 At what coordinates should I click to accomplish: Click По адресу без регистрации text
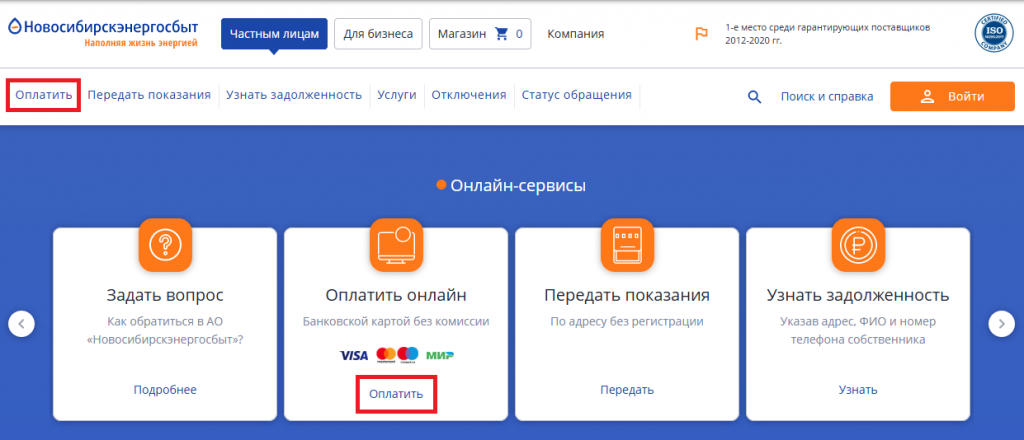[627, 322]
